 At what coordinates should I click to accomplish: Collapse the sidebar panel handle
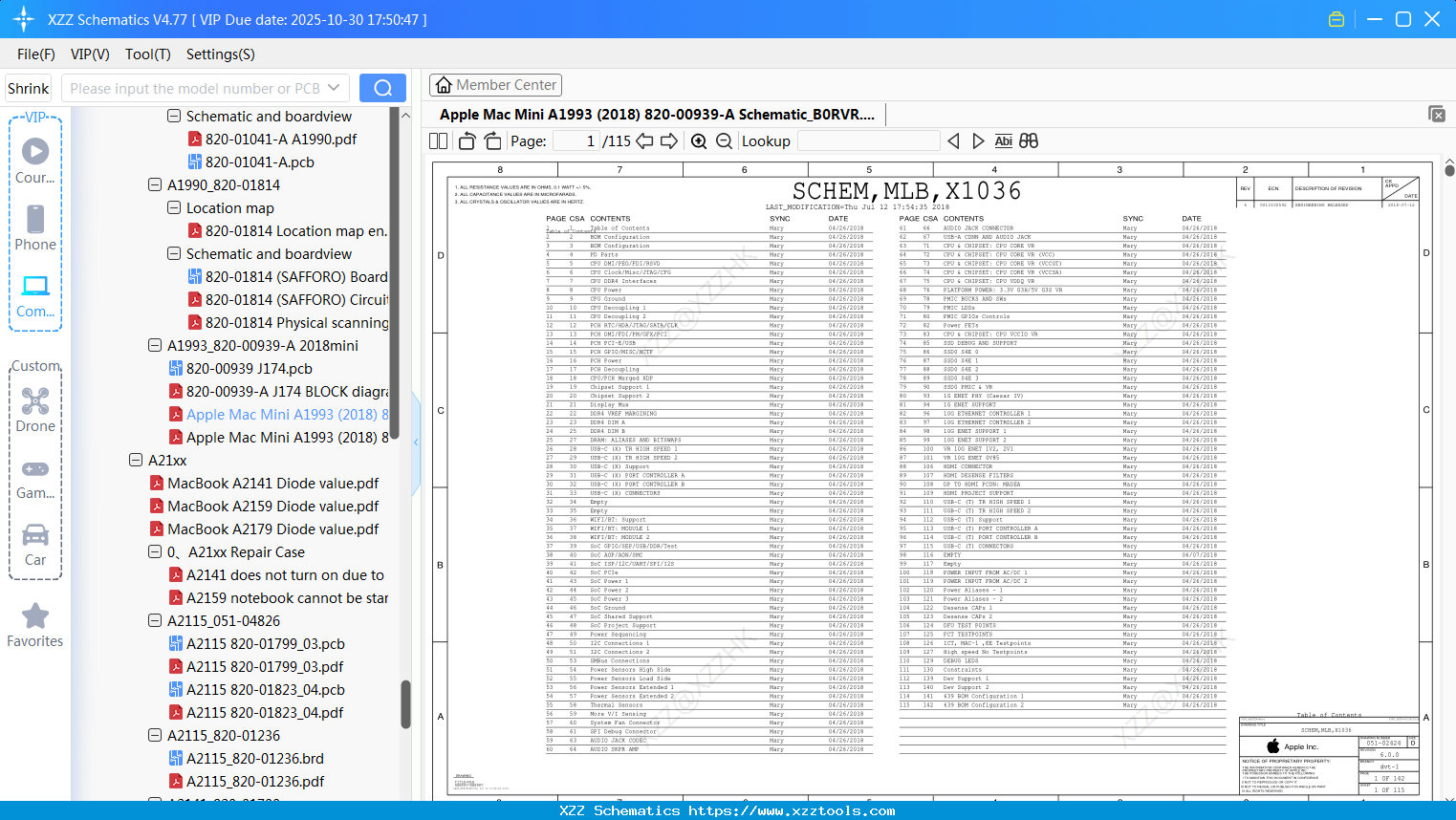pos(416,442)
